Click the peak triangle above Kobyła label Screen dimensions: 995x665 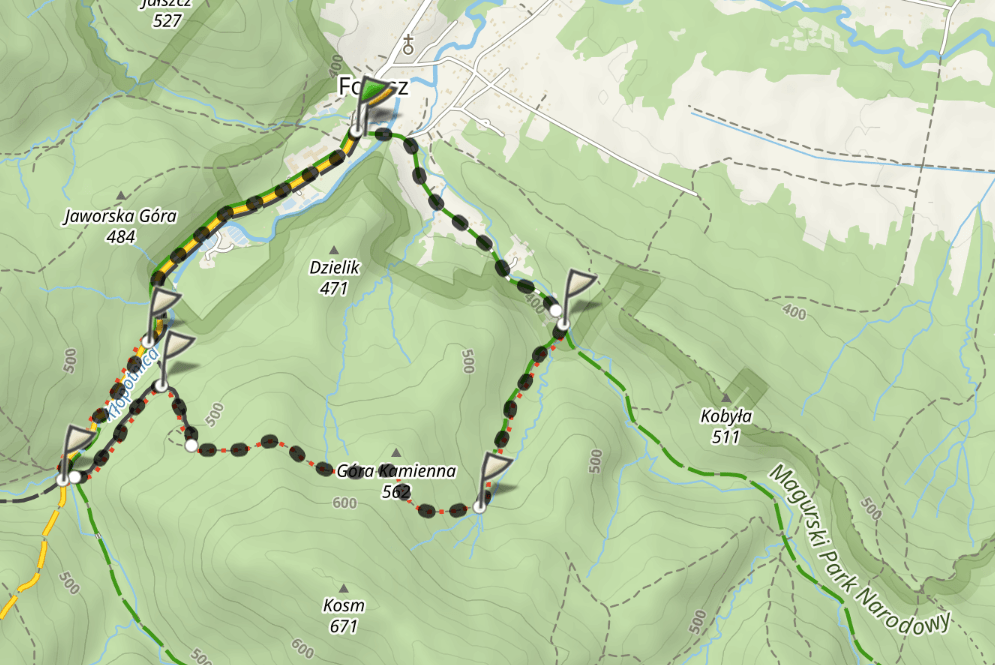coord(726,398)
